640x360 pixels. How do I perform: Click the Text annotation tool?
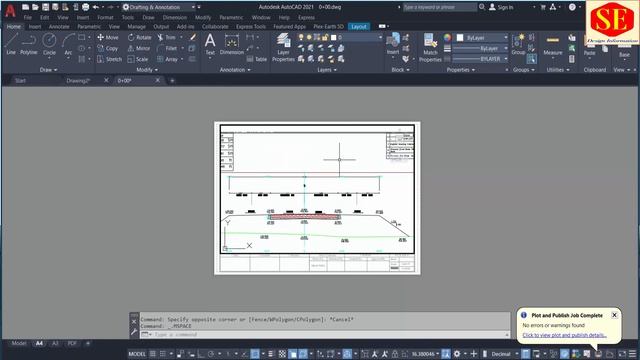pyautogui.click(x=210, y=44)
